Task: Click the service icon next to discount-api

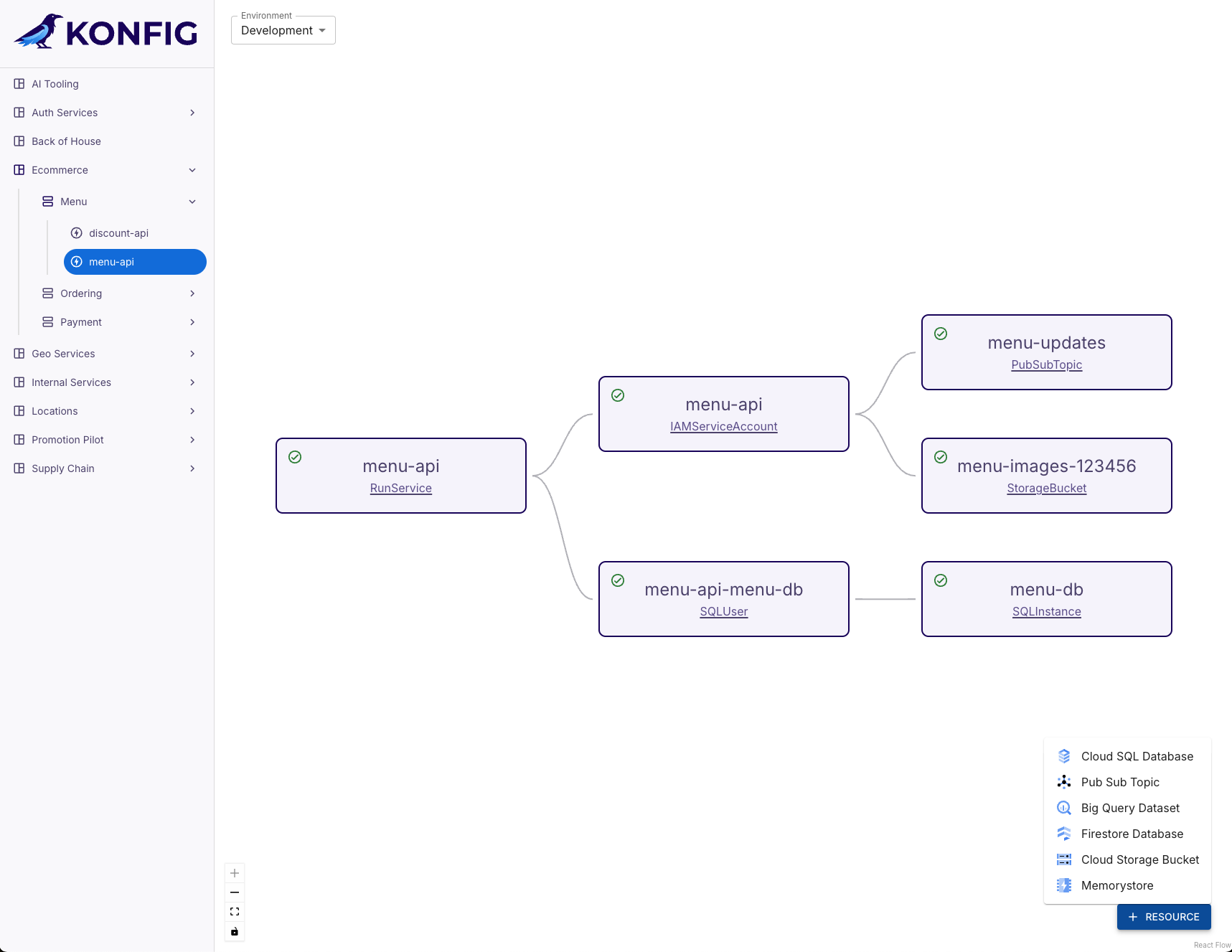Action: pos(76,232)
